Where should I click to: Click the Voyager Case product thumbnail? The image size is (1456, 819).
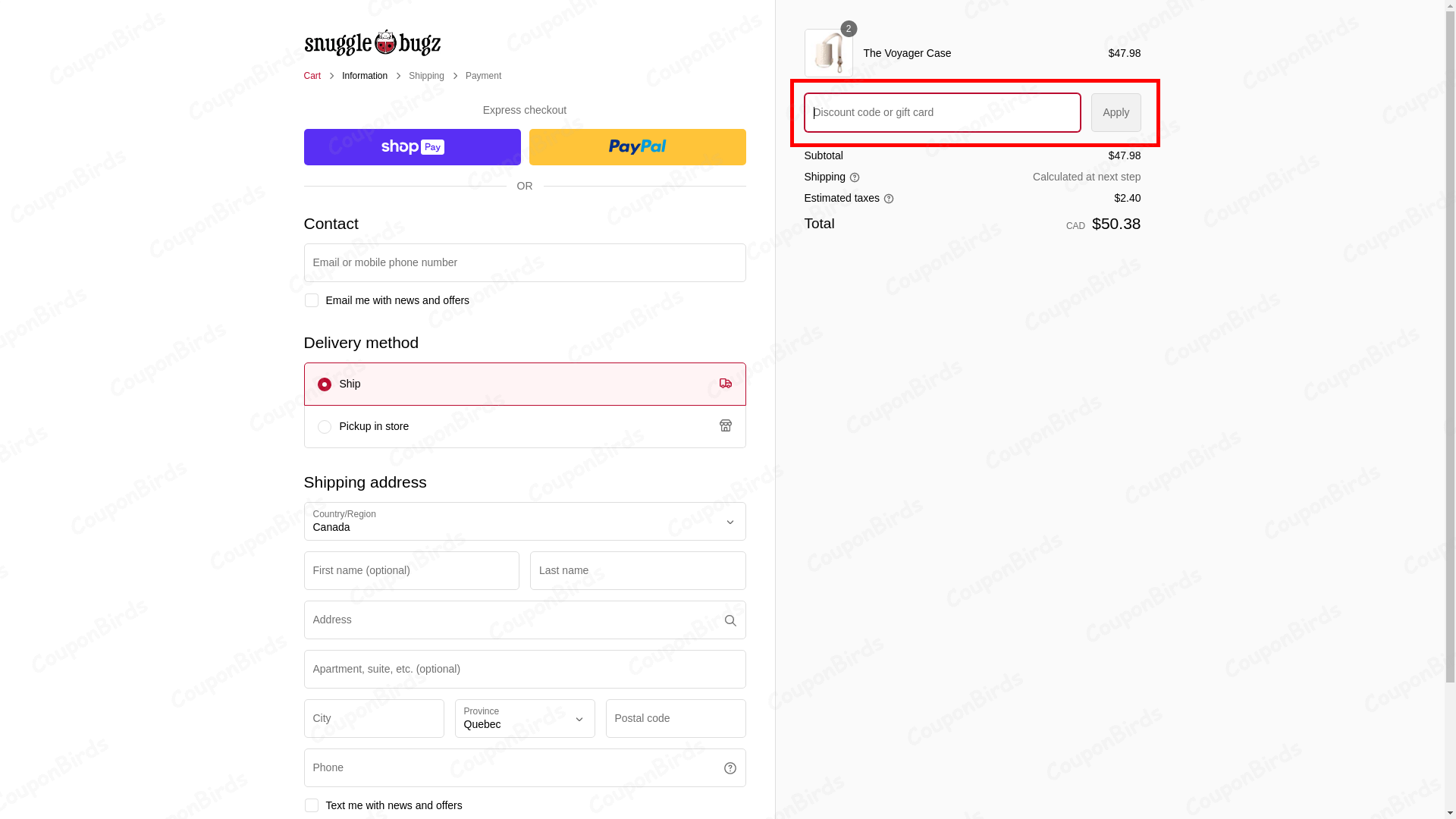828,53
